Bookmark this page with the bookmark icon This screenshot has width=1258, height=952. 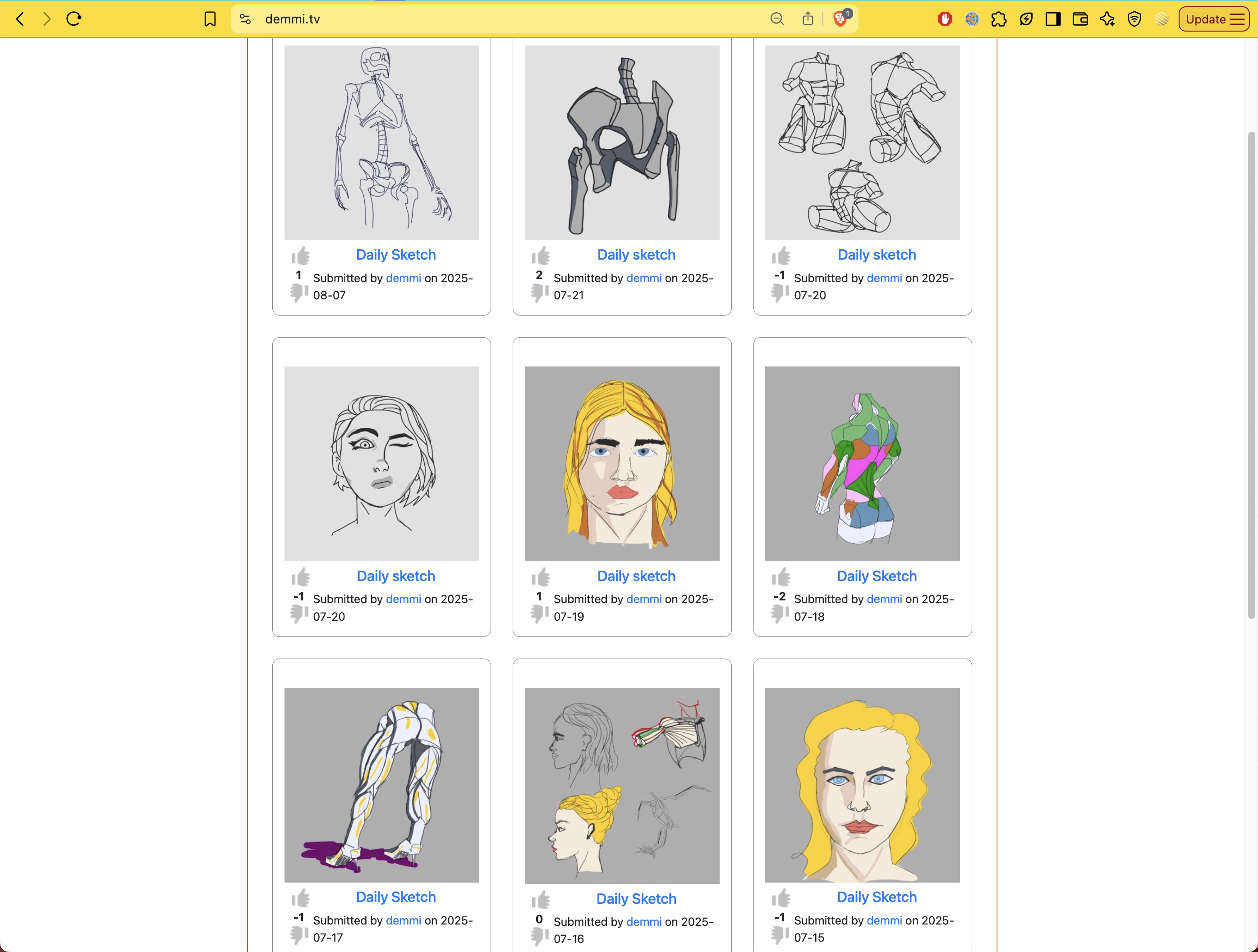point(210,19)
